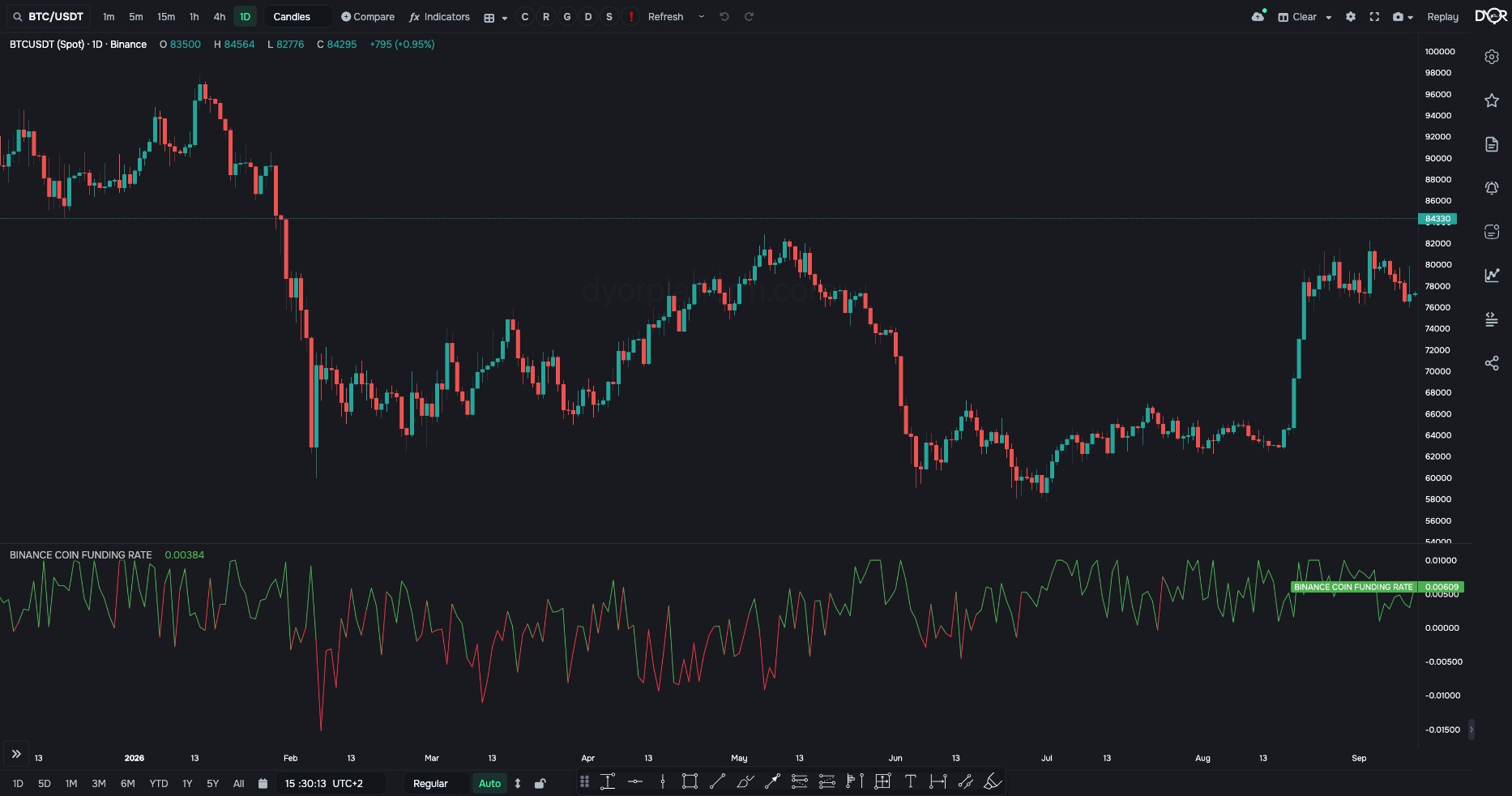Switch to the 15m timeframe
The width and height of the screenshot is (1512, 796).
pos(166,17)
